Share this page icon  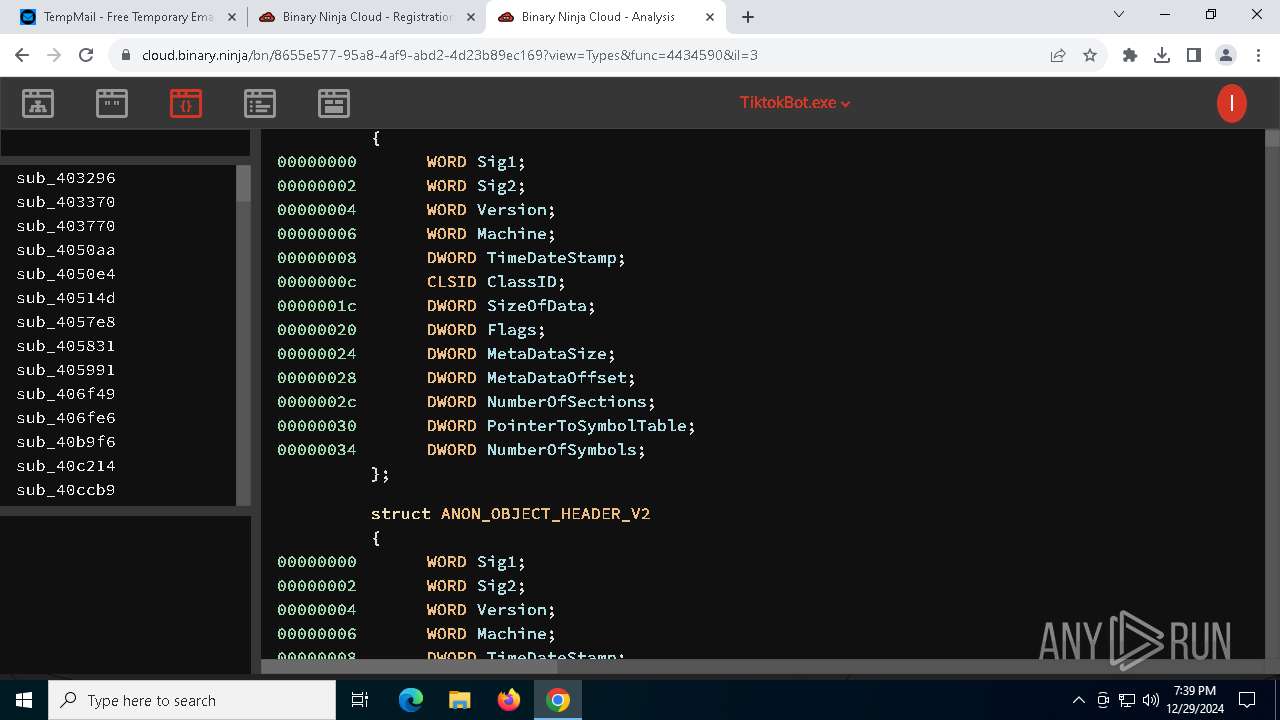pyautogui.click(x=1058, y=55)
